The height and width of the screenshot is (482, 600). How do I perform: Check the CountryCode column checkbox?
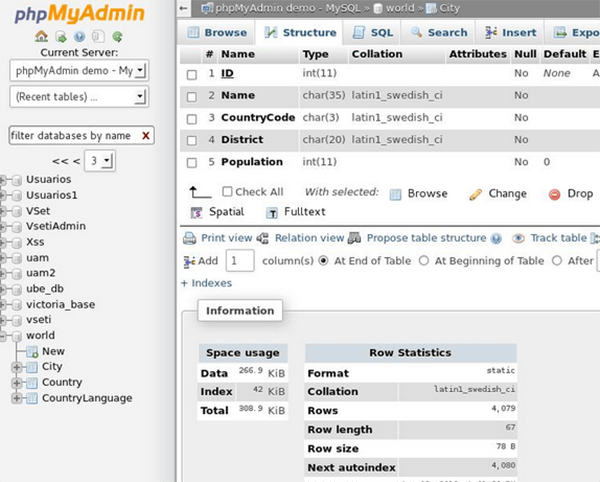pyautogui.click(x=192, y=119)
